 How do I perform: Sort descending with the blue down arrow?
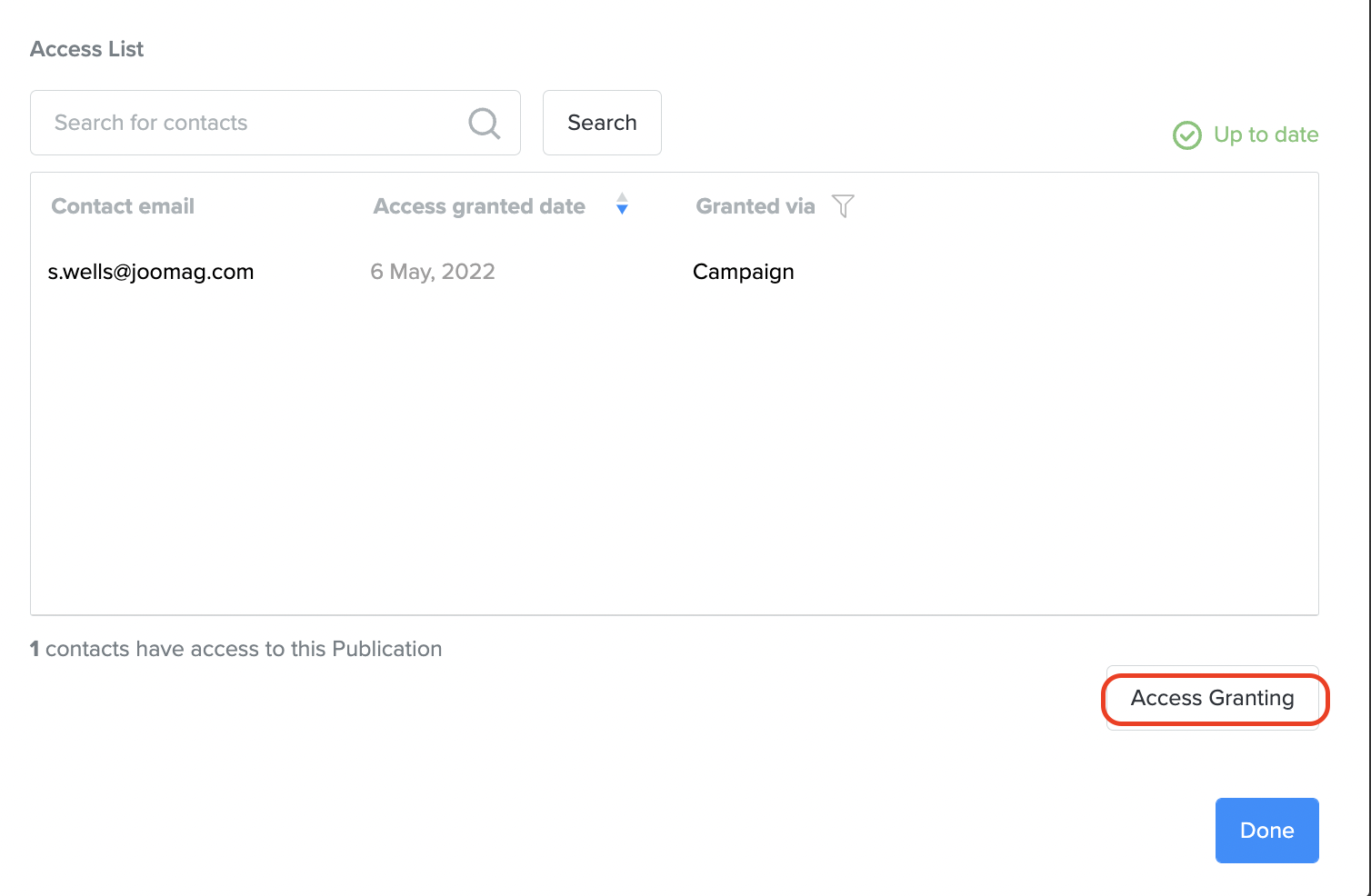[622, 210]
